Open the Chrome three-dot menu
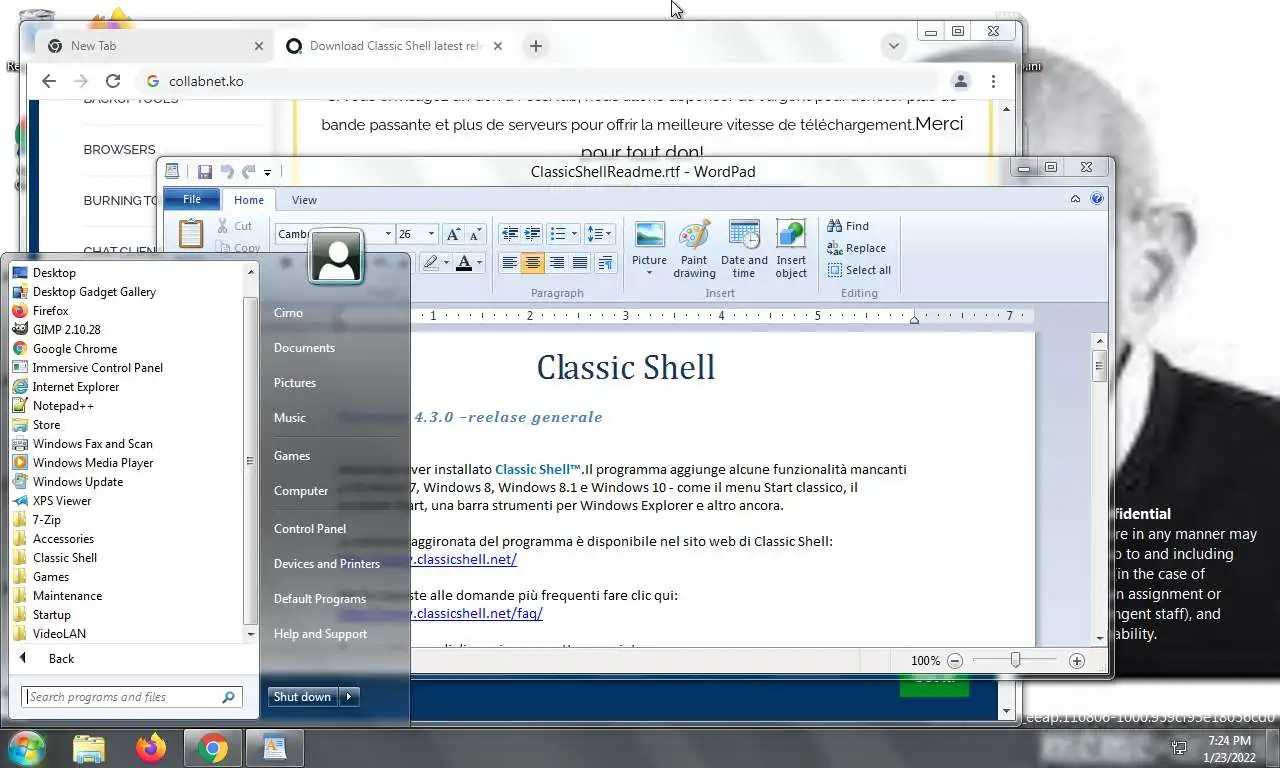 (993, 81)
